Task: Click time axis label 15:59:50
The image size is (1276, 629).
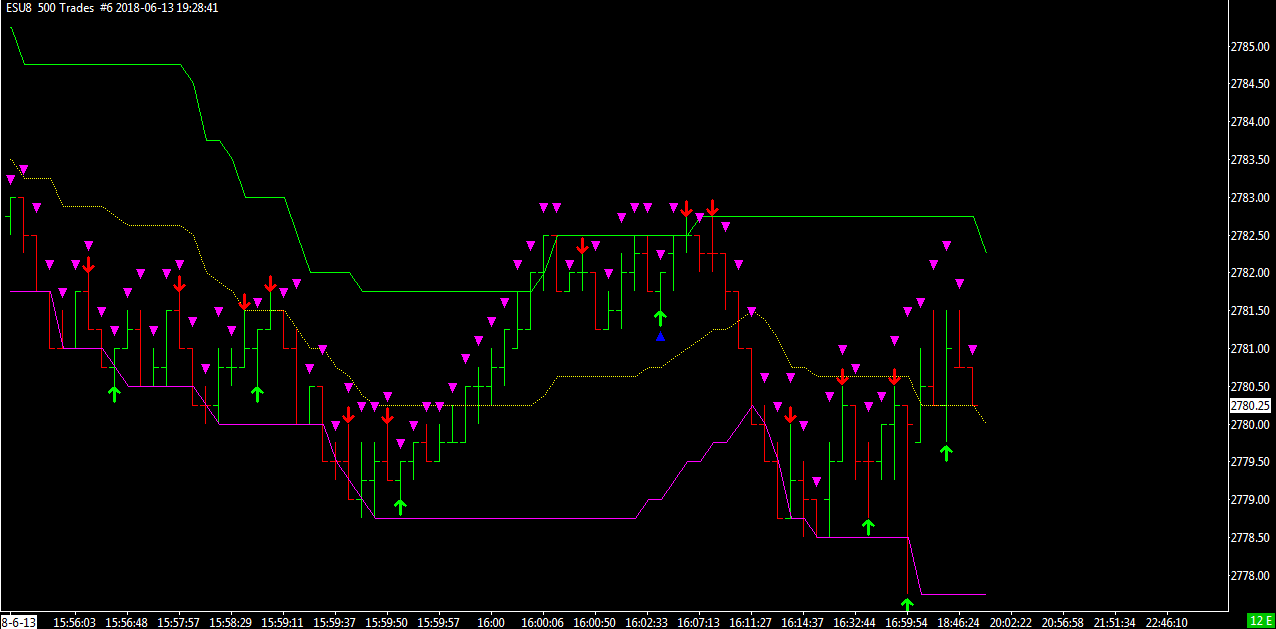Action: [387, 622]
